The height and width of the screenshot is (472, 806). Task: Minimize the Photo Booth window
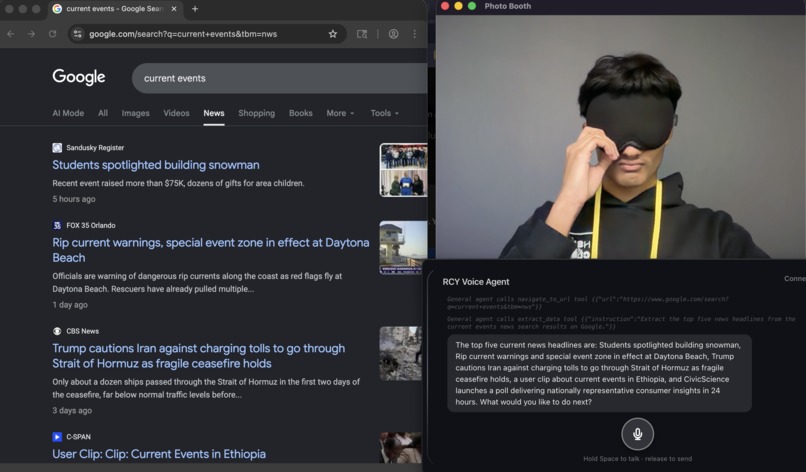tap(458, 6)
